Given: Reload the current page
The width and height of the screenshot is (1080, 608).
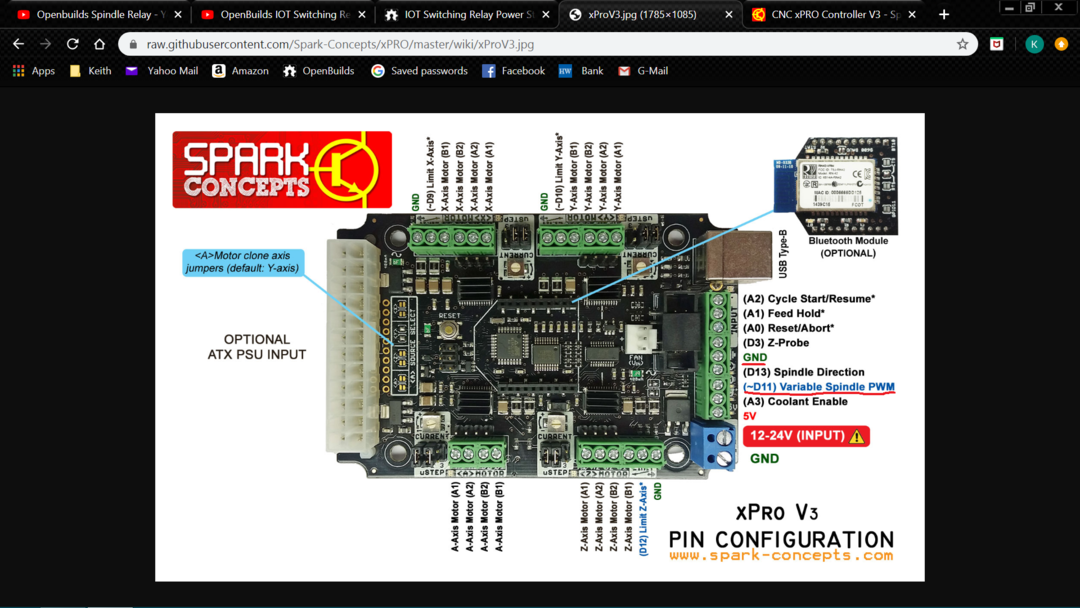Looking at the screenshot, I should [72, 44].
